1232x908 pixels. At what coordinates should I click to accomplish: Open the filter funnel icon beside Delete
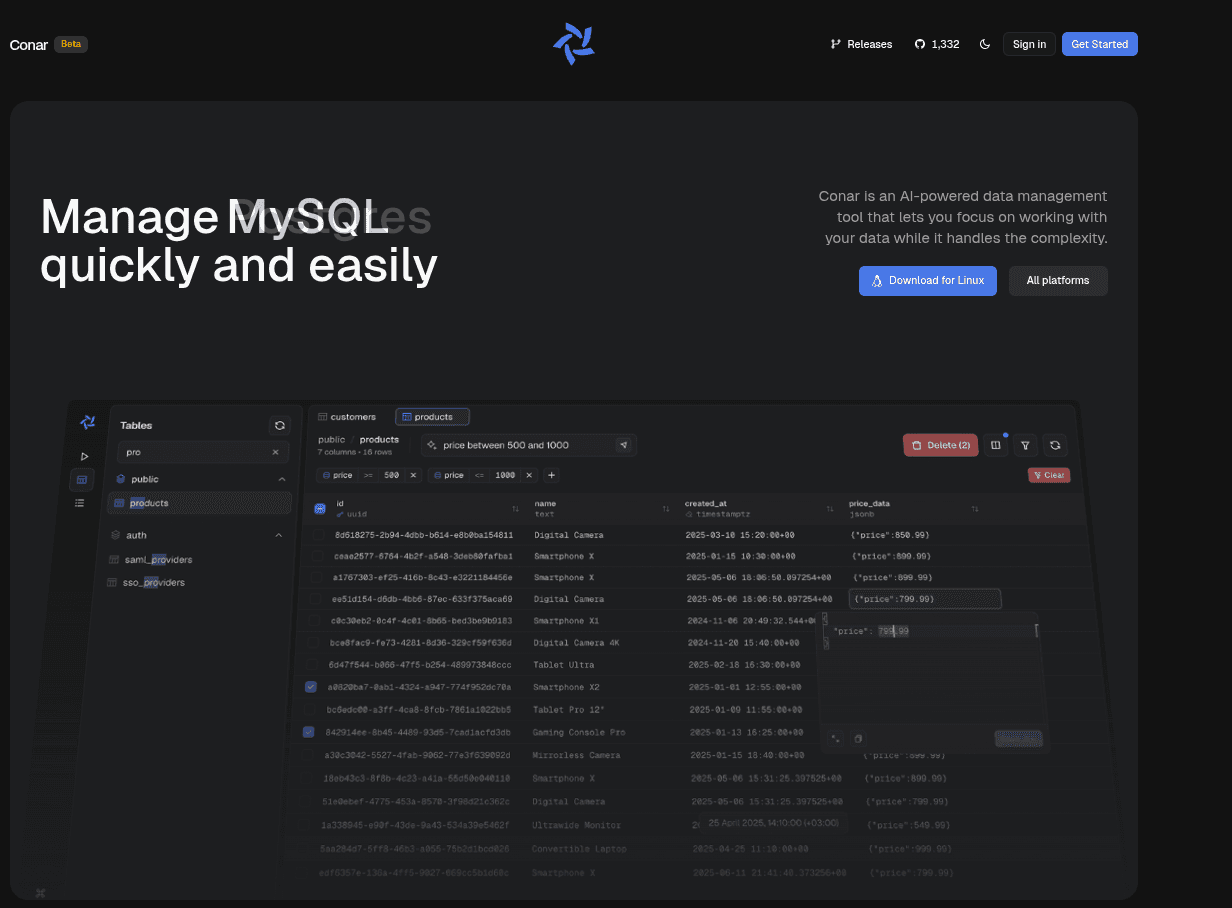[1025, 445]
